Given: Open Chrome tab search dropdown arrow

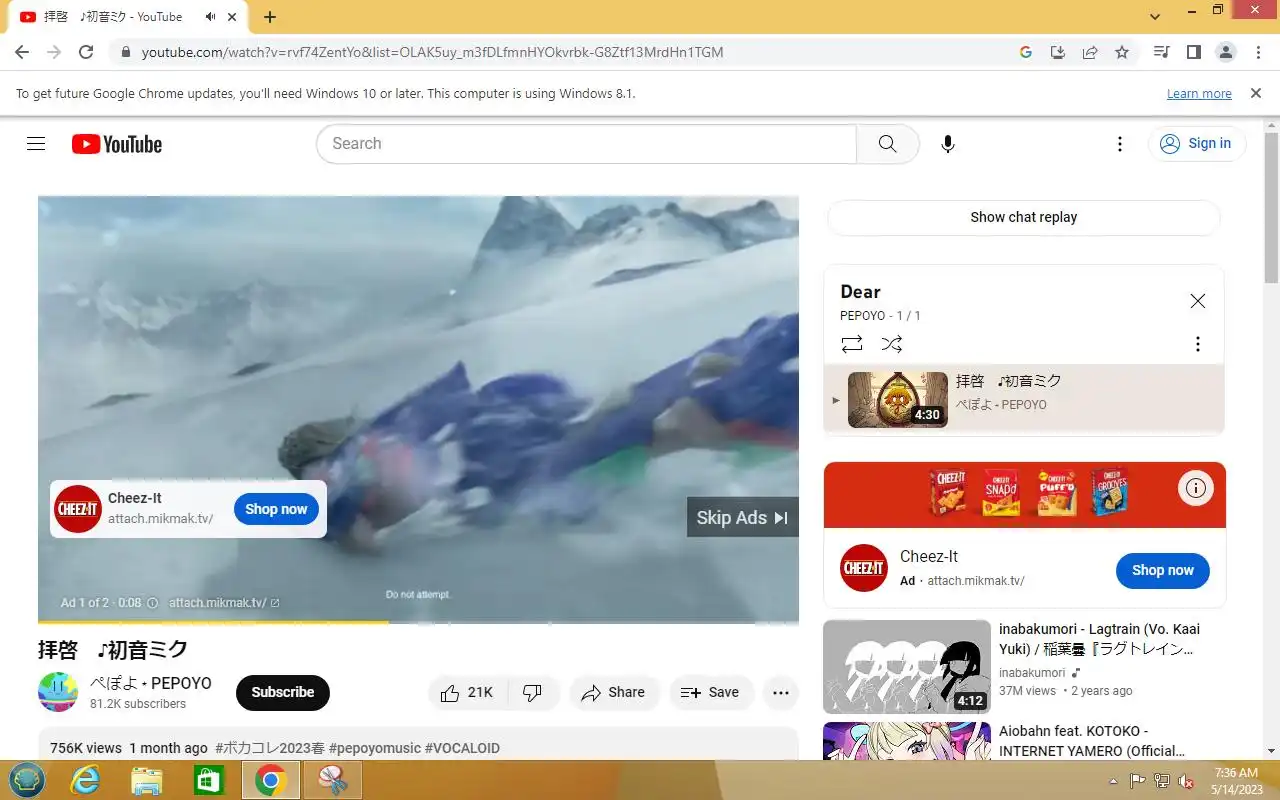Looking at the screenshot, I should pyautogui.click(x=1155, y=17).
